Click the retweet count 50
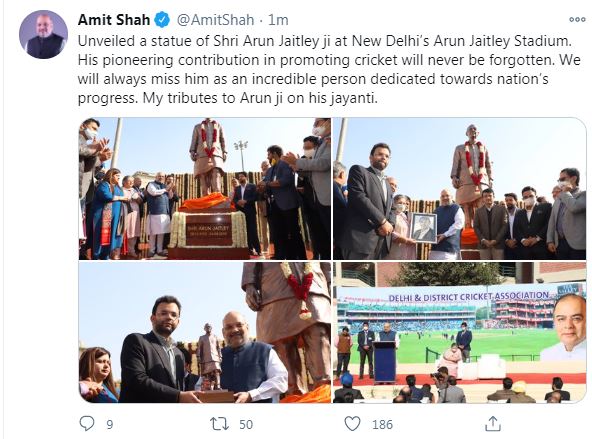The image size is (592, 439). (246, 425)
